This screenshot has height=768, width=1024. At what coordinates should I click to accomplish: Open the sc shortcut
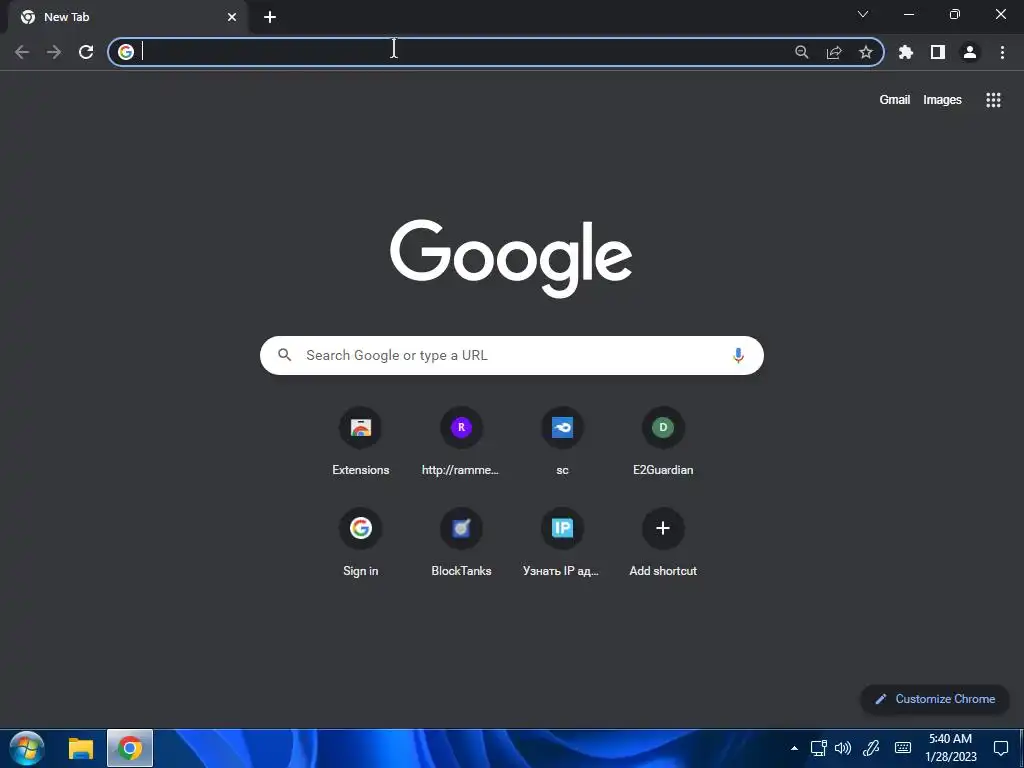click(562, 442)
